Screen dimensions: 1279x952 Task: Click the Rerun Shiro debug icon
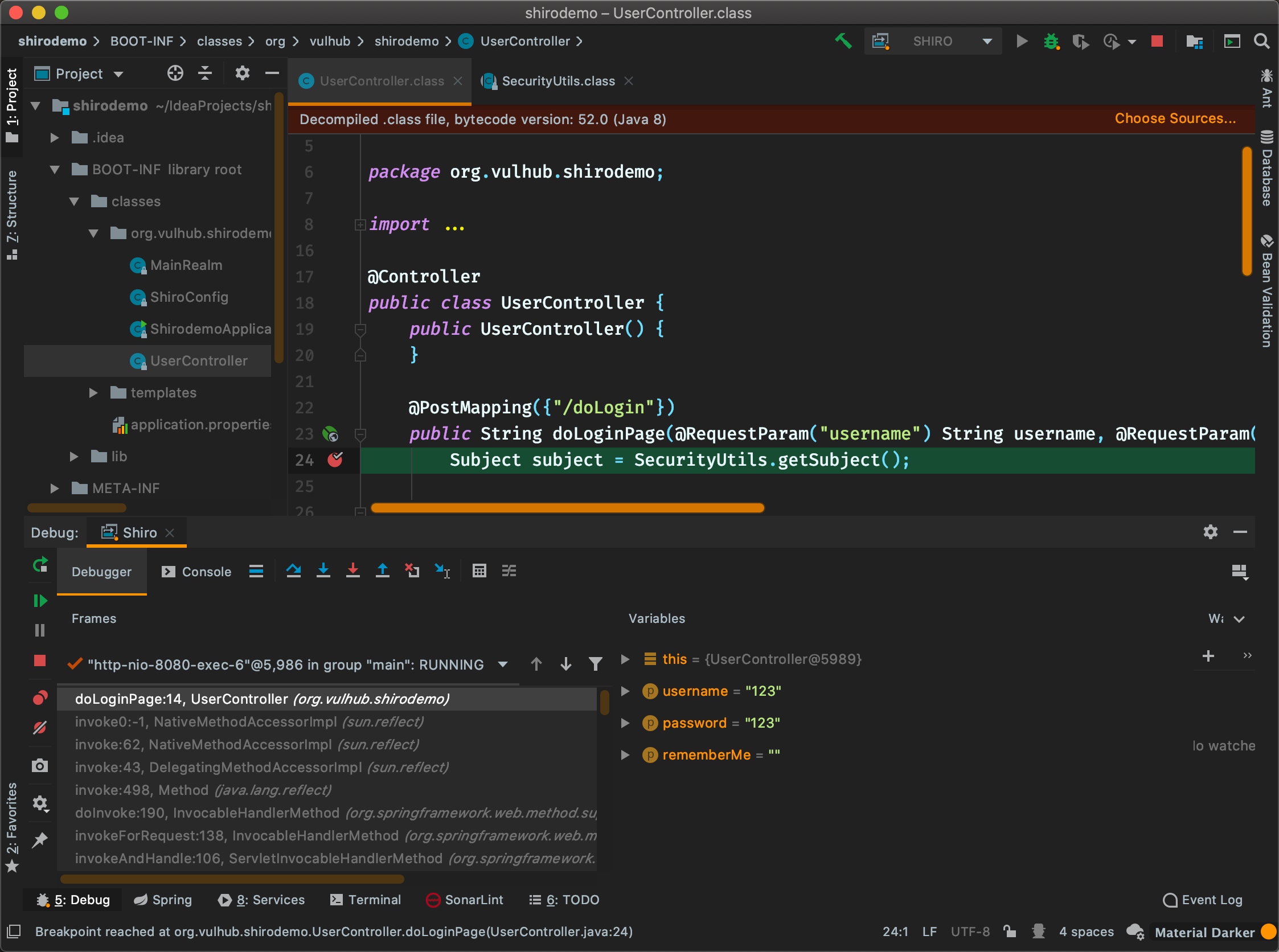coord(40,565)
